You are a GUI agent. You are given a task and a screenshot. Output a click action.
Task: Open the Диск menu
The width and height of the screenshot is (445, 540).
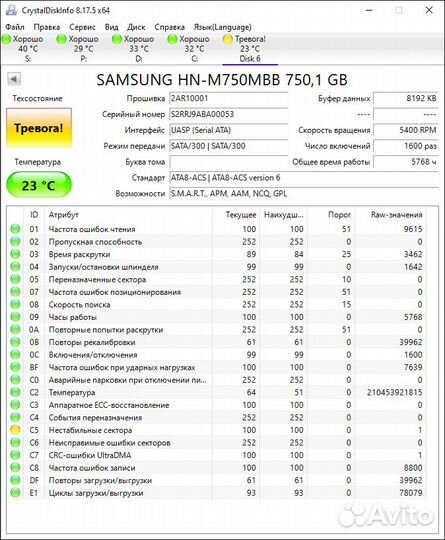click(x=136, y=27)
